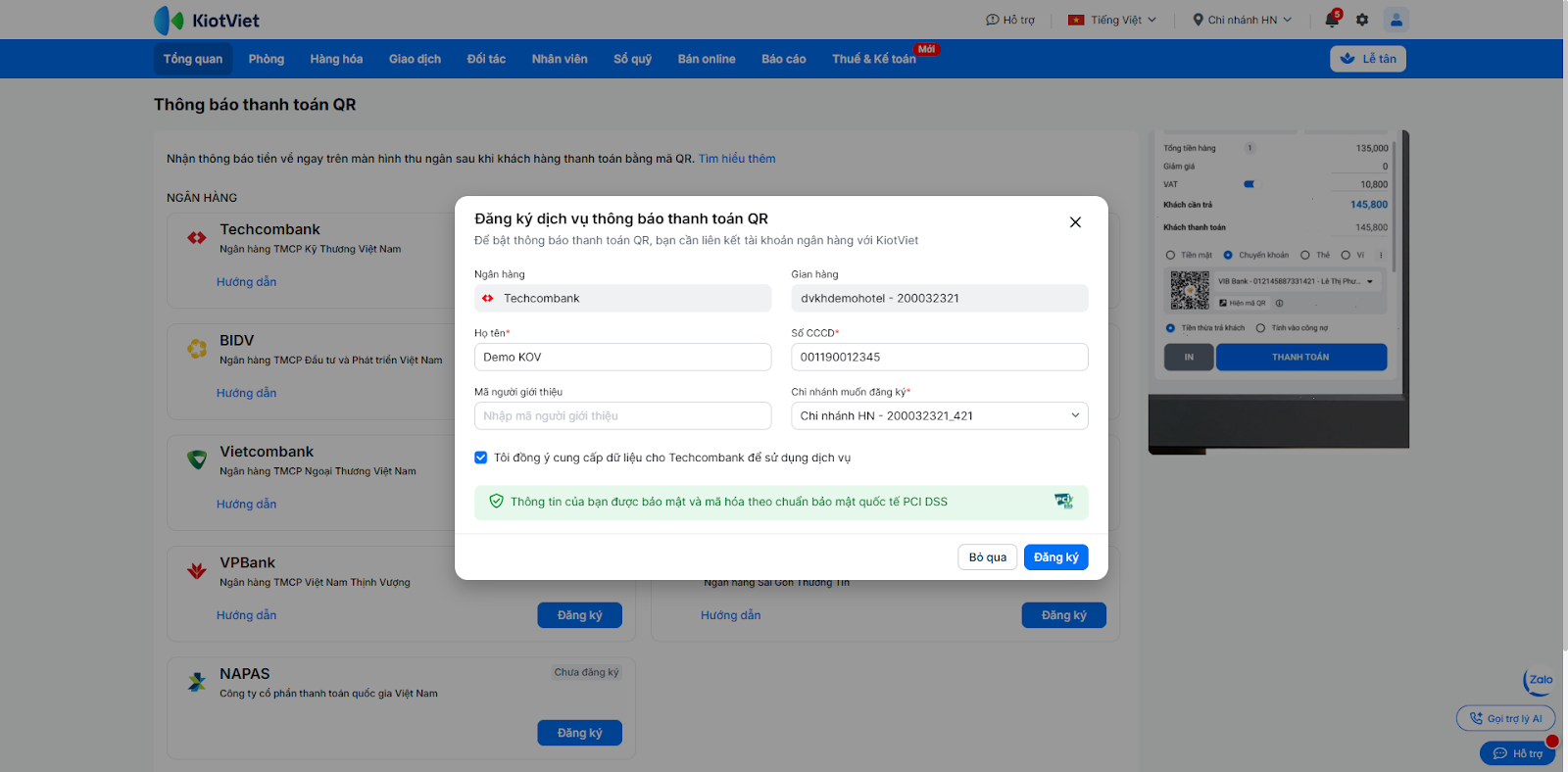Open Hướng dẫn for Vietcombank

[247, 505]
